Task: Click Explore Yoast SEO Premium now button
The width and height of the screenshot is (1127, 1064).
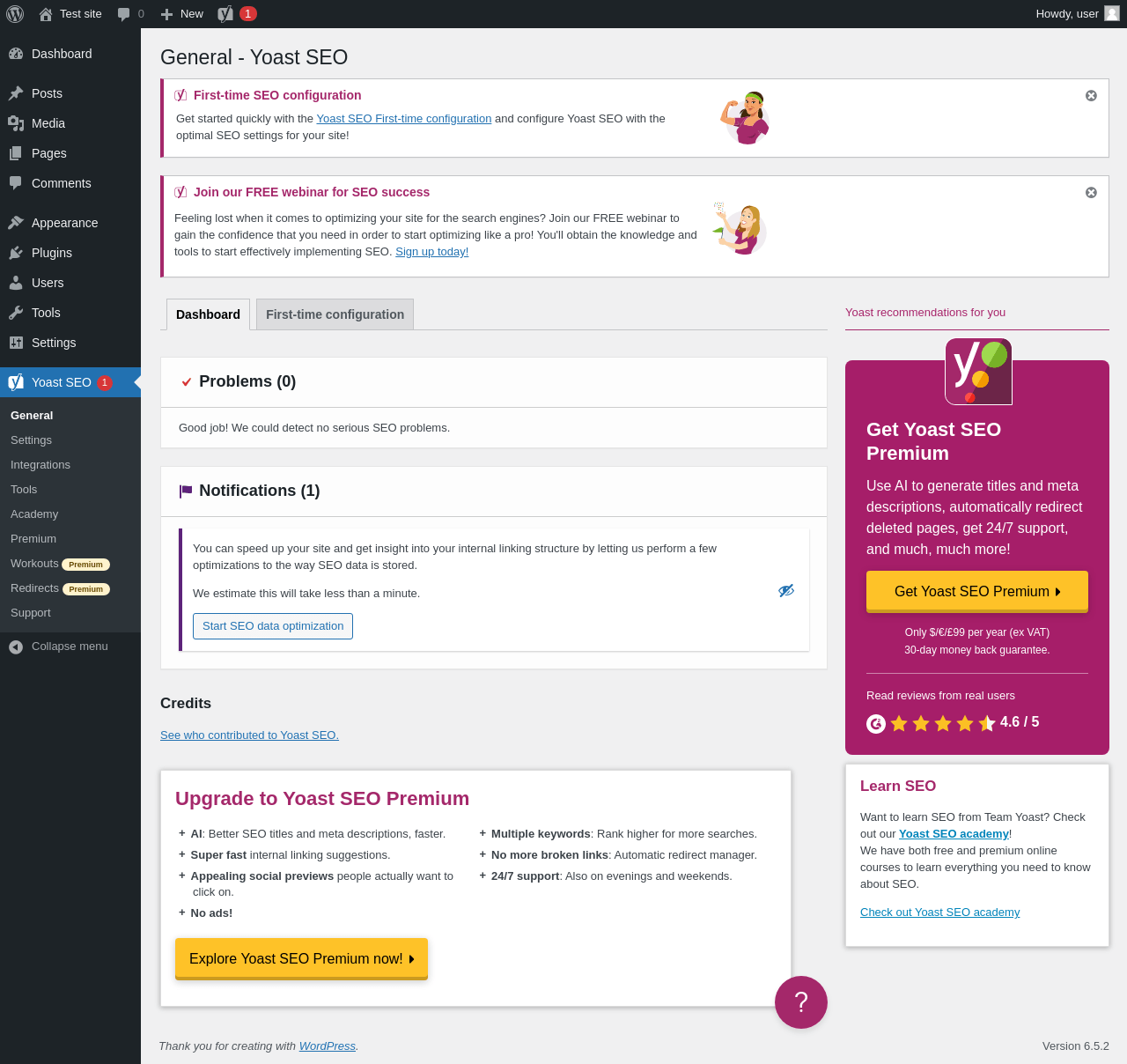Action: (301, 959)
